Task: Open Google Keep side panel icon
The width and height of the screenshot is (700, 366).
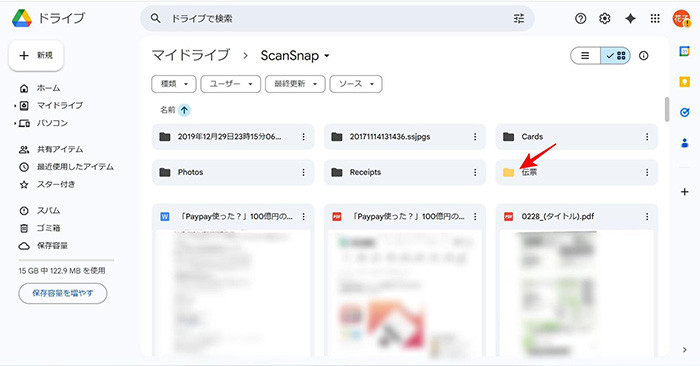Action: coord(684,82)
